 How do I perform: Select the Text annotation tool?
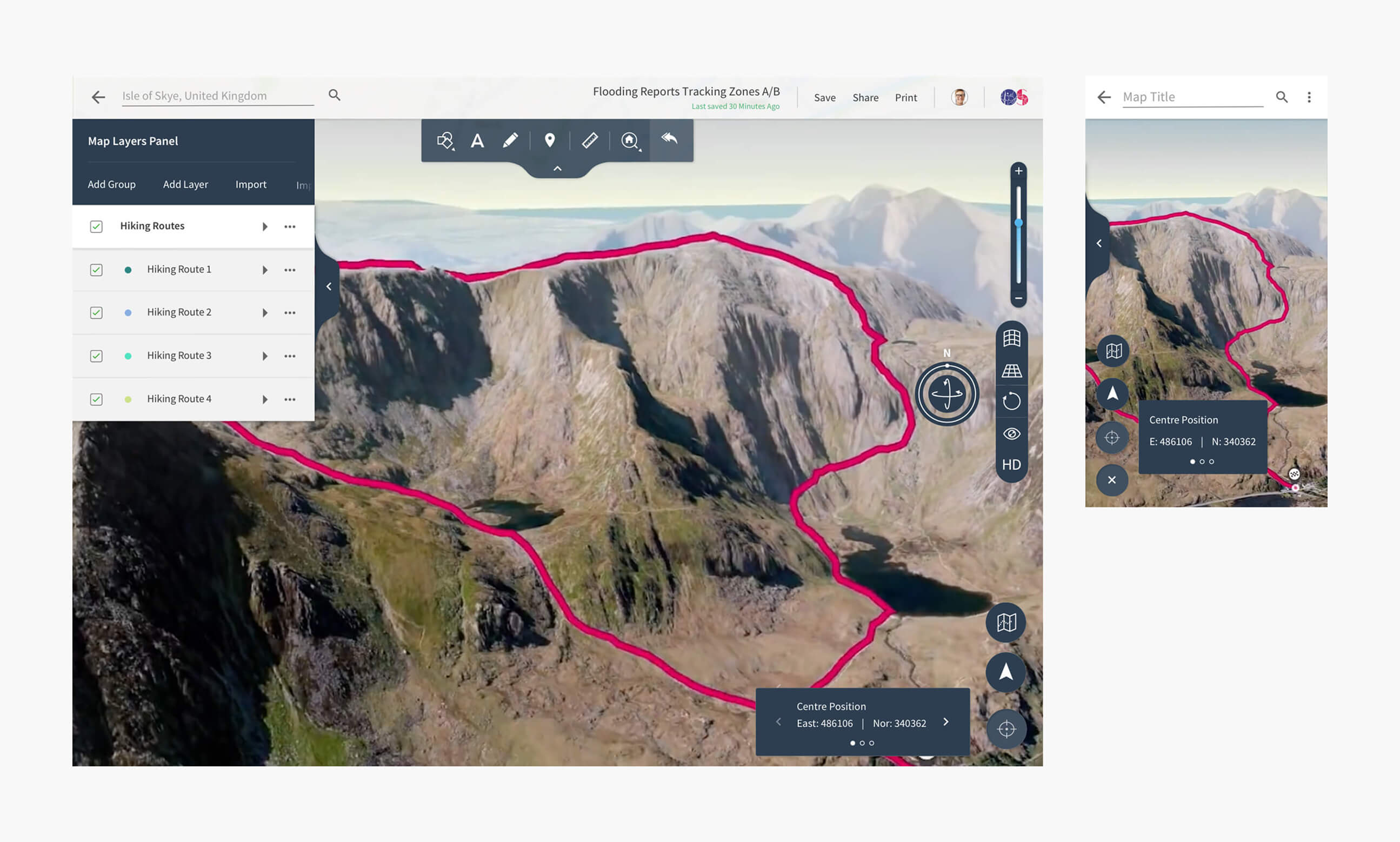(477, 140)
